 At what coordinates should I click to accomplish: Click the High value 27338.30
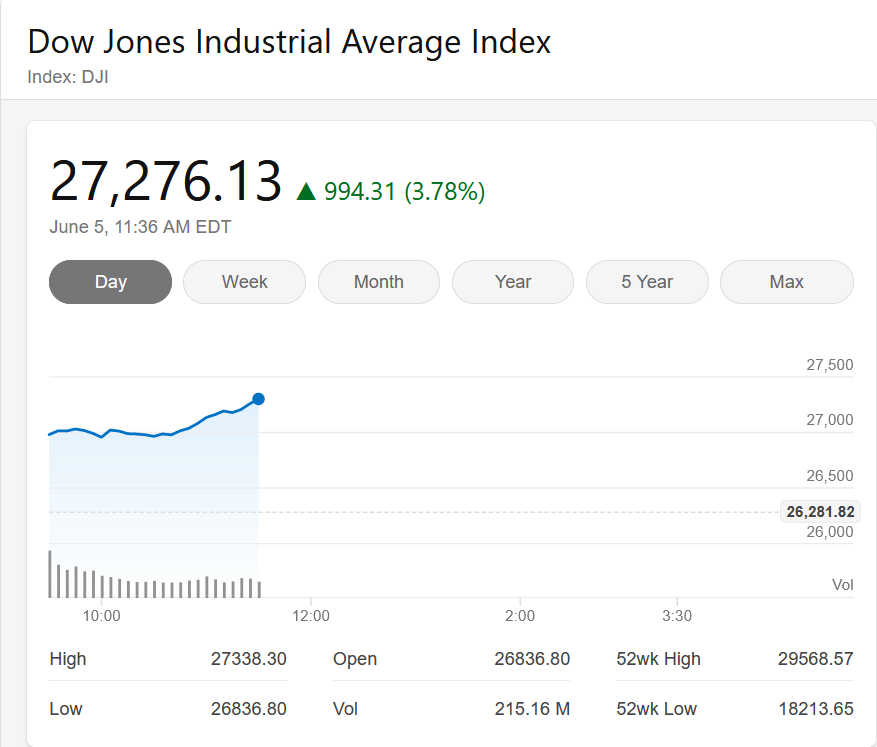(248, 659)
